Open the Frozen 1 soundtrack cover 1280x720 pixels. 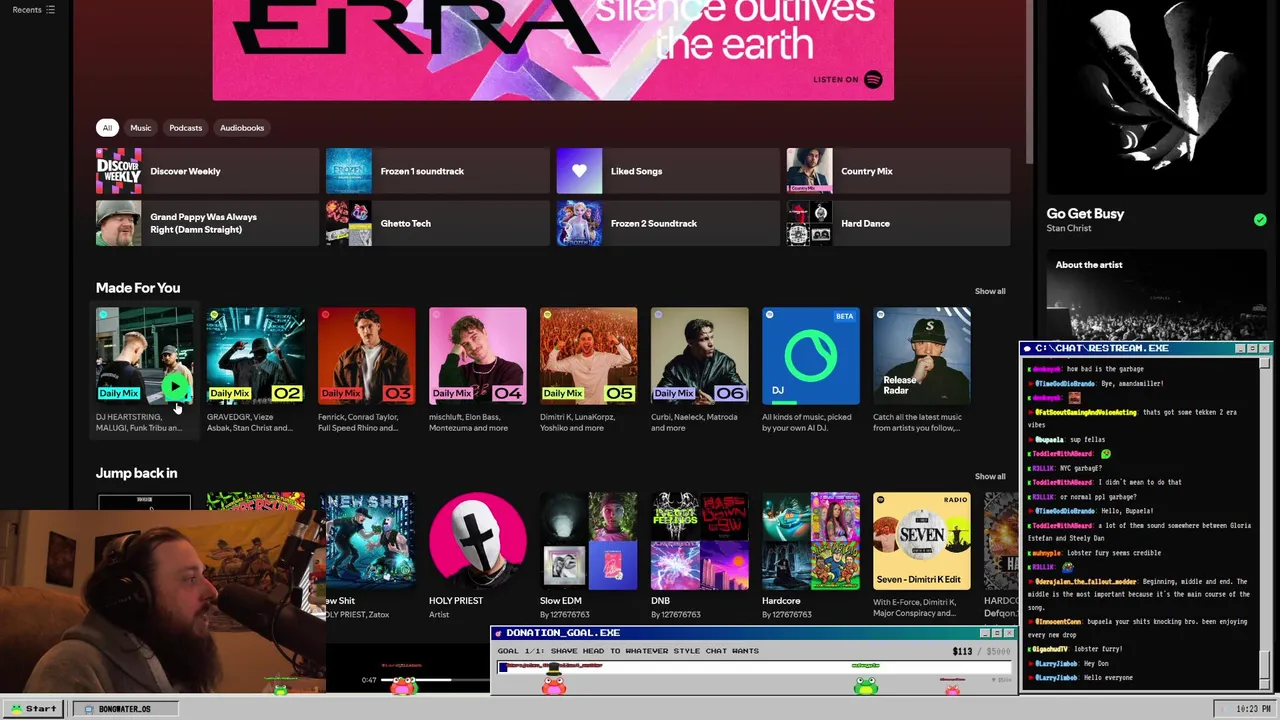click(349, 171)
